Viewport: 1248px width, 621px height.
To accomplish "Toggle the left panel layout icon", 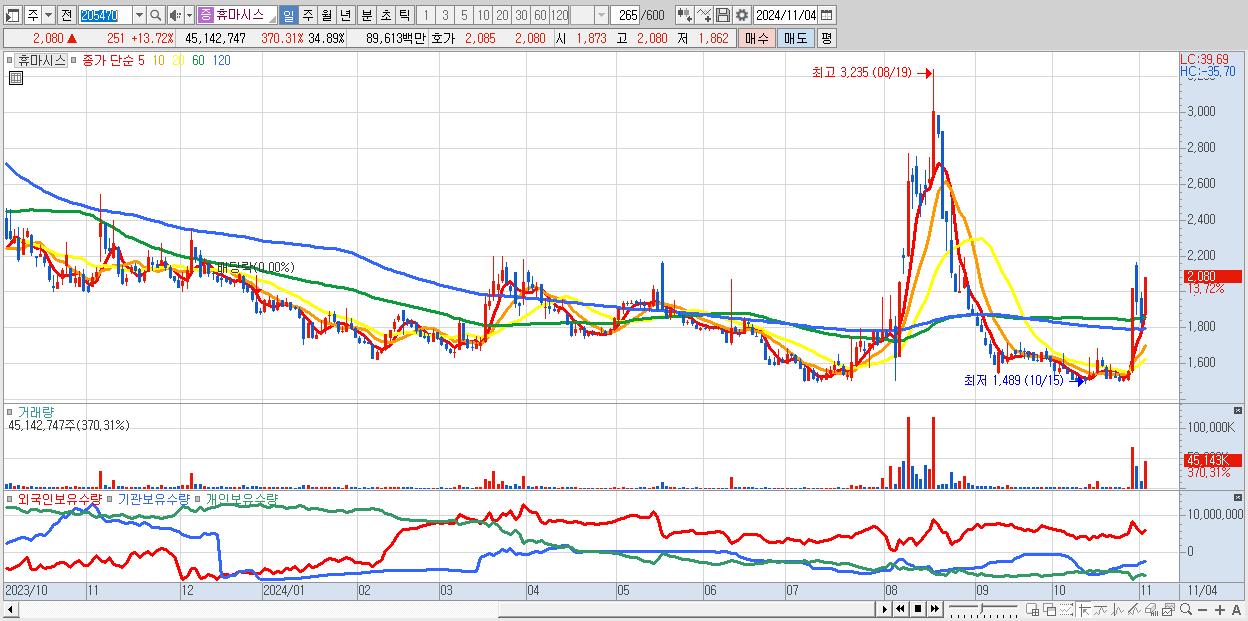I will (13, 15).
